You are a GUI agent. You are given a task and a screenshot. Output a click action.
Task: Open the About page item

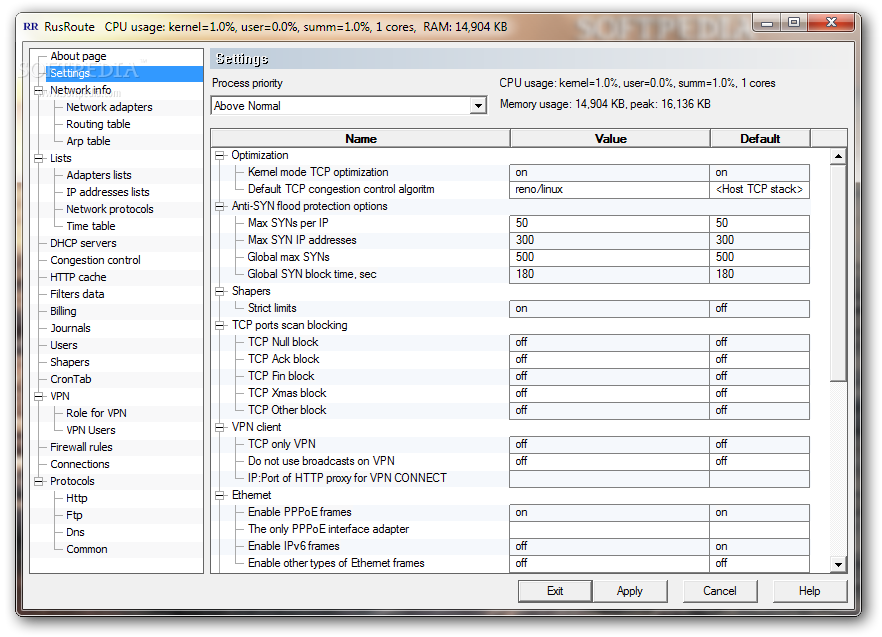pos(78,56)
